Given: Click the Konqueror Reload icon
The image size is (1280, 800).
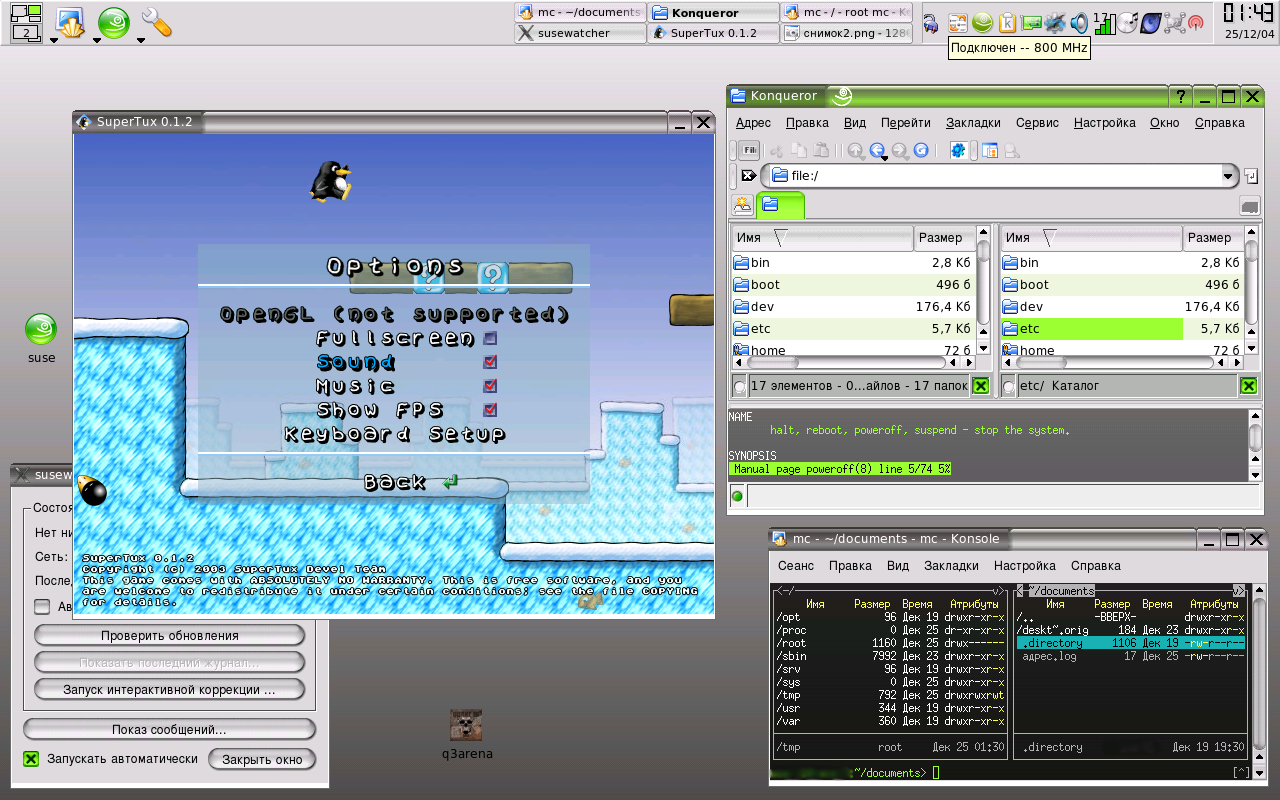Looking at the screenshot, I should click(x=922, y=151).
